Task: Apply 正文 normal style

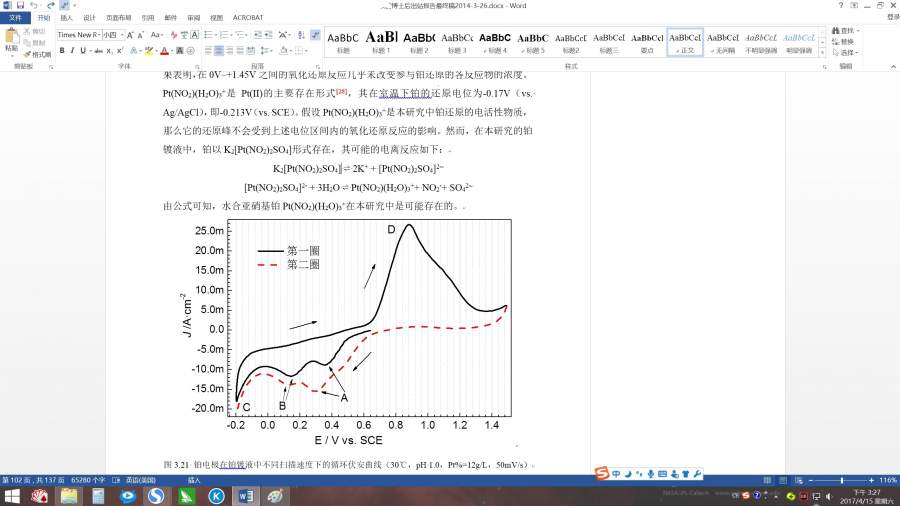Action: (685, 42)
